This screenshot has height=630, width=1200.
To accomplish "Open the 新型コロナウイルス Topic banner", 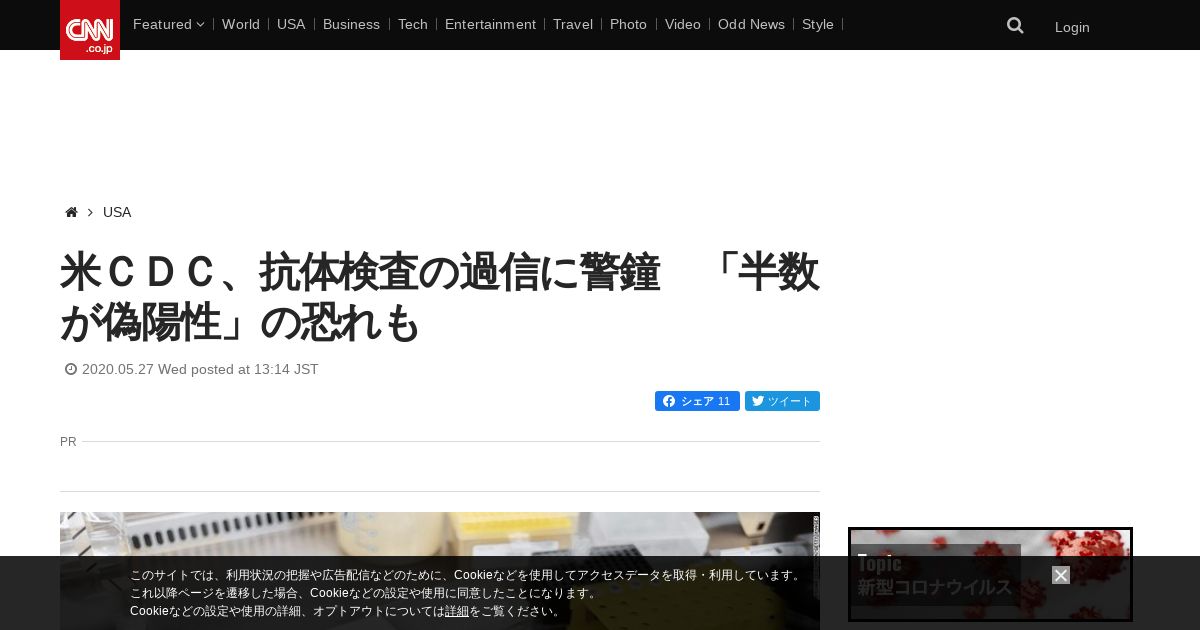I will point(990,574).
